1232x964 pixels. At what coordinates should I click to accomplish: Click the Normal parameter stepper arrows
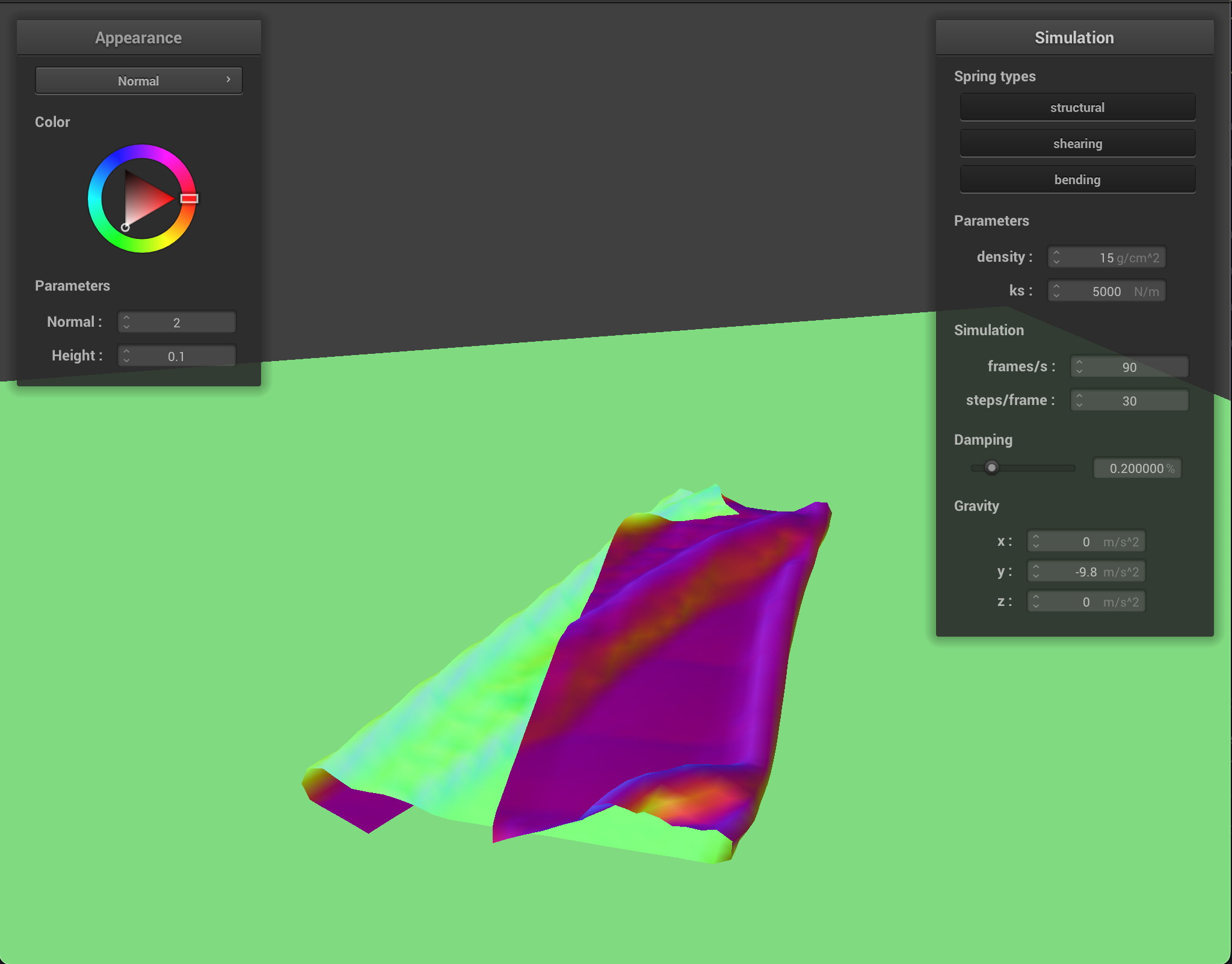tap(126, 322)
